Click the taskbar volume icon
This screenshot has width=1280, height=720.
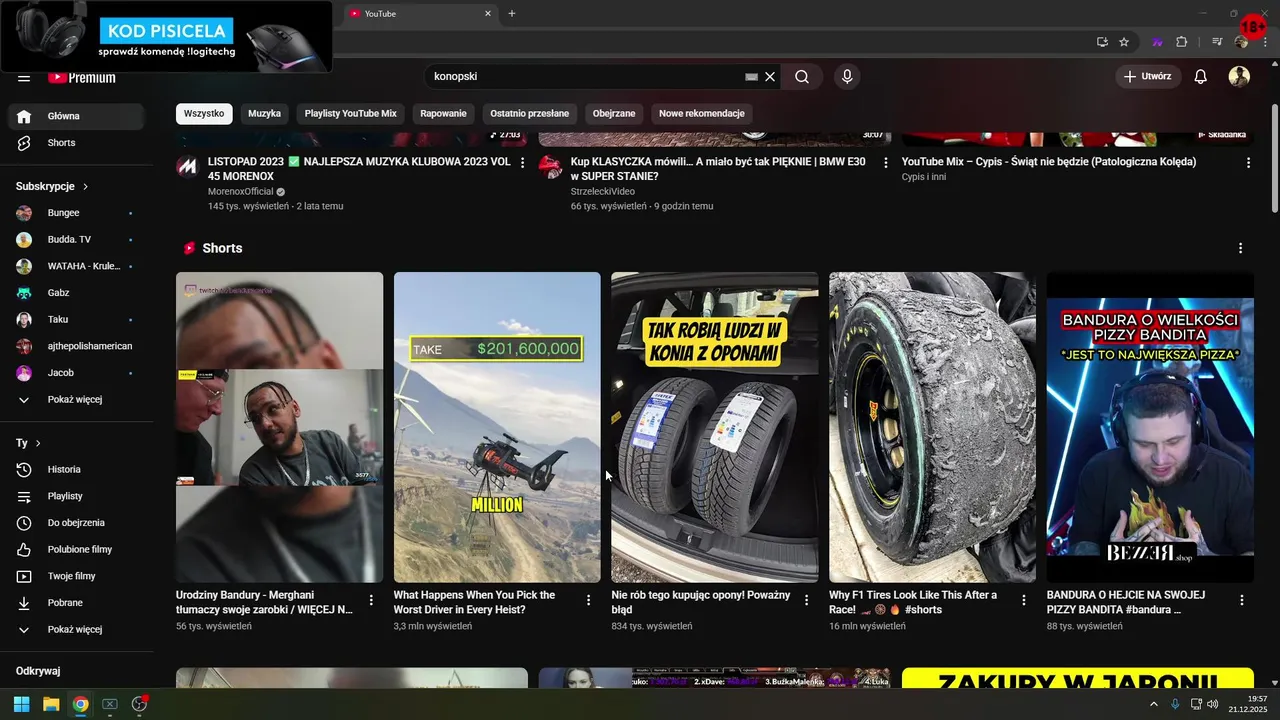1212,704
